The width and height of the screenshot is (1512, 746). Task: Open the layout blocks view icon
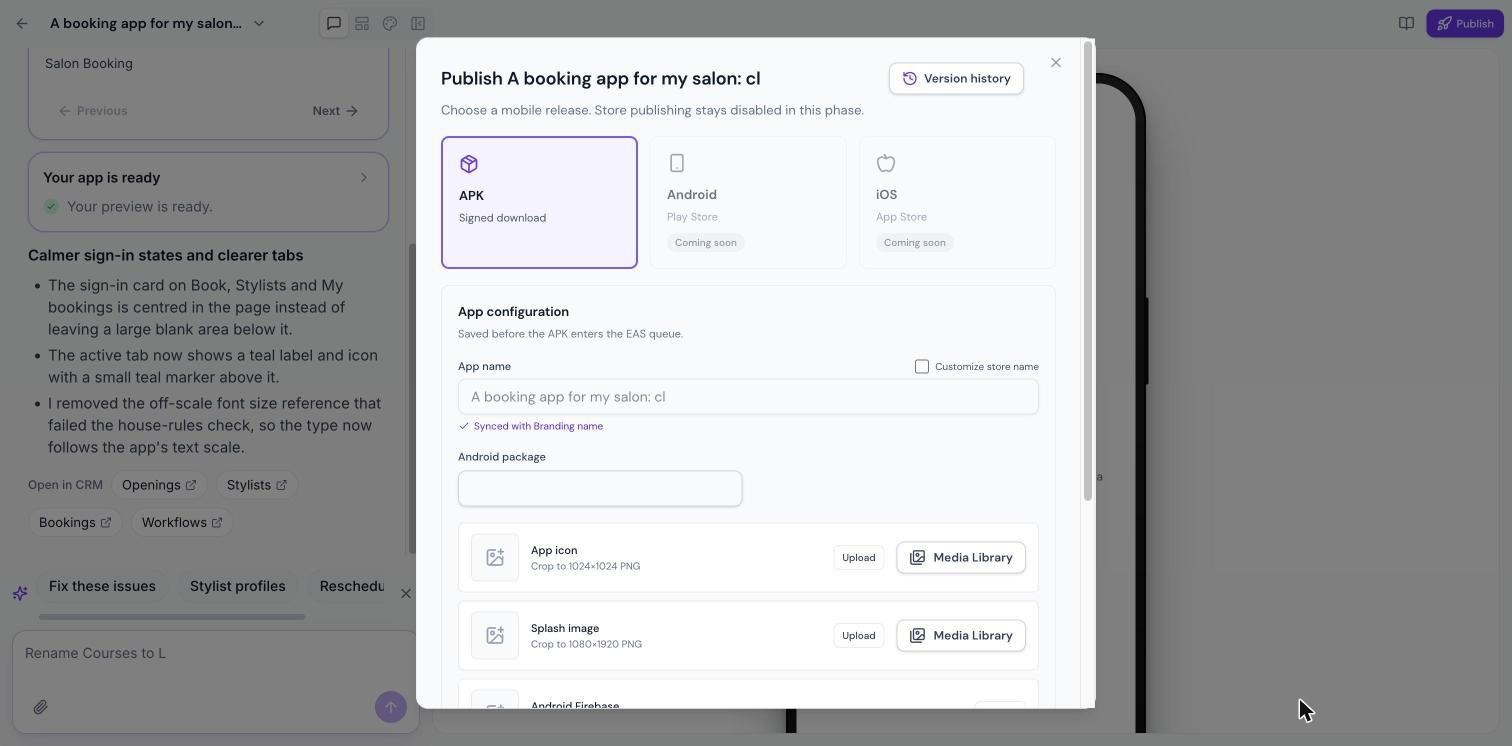pos(362,23)
